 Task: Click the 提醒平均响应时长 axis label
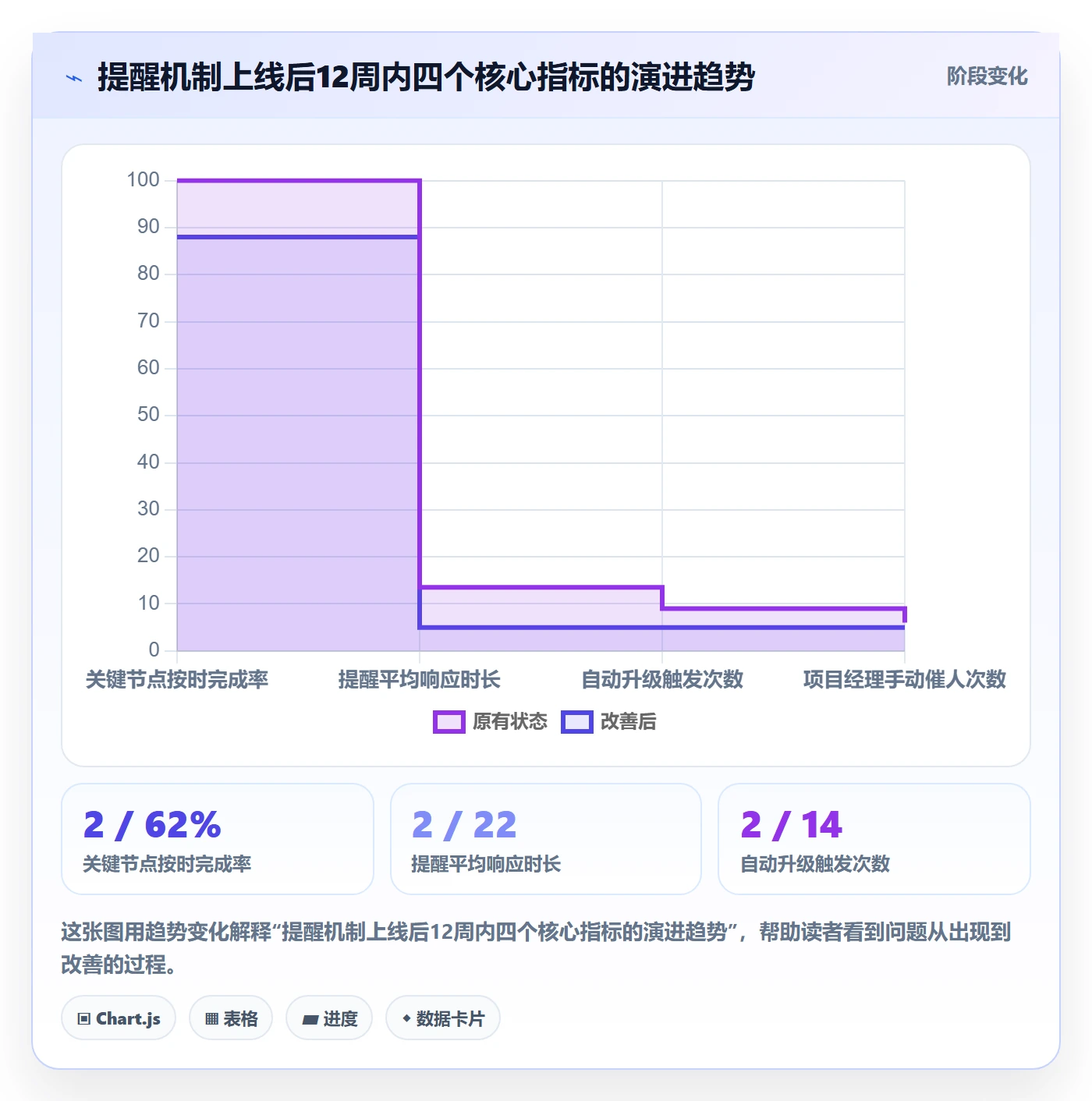[x=420, y=680]
